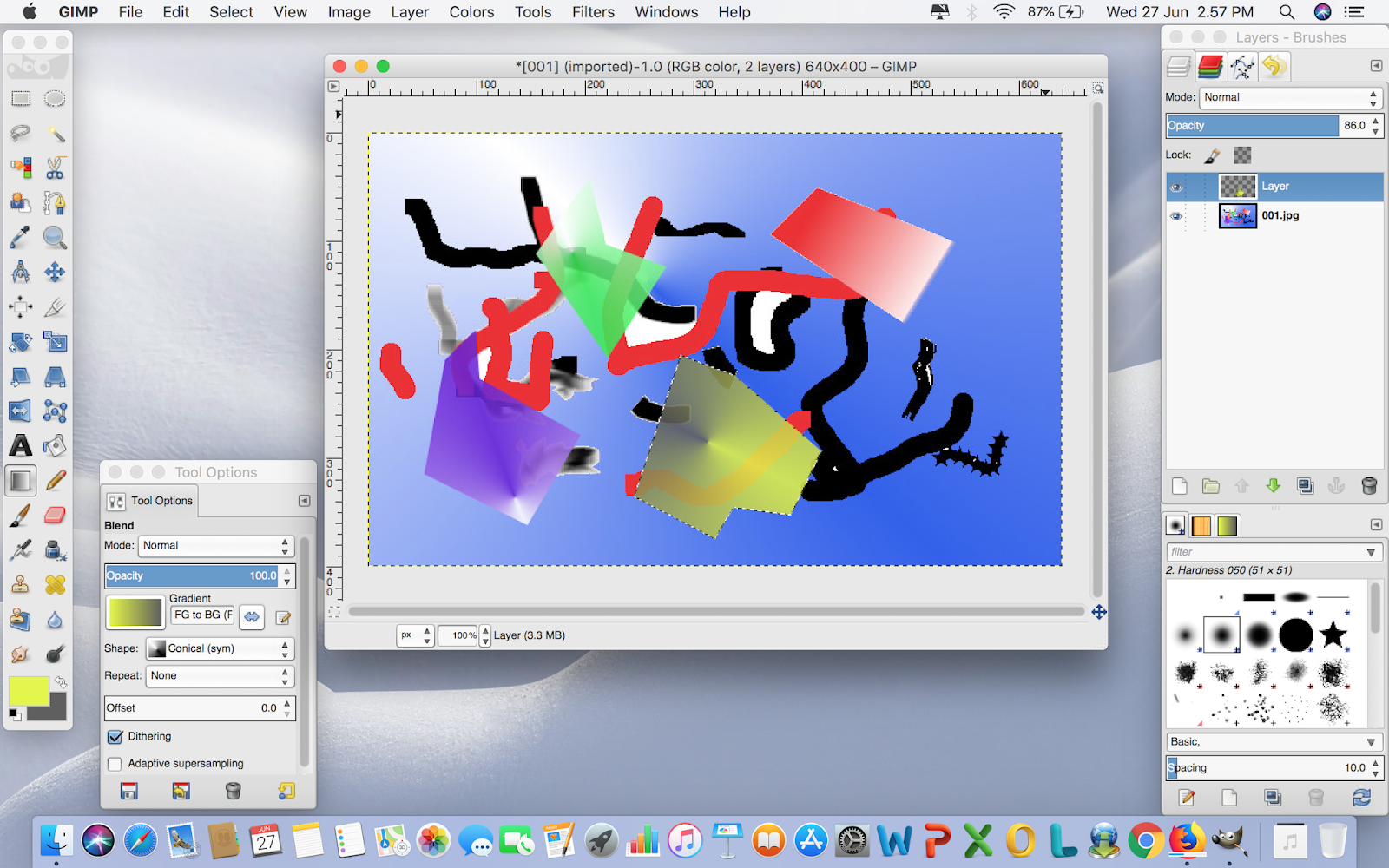Disable the Dithering option
This screenshot has height=868, width=1389.
tap(115, 736)
